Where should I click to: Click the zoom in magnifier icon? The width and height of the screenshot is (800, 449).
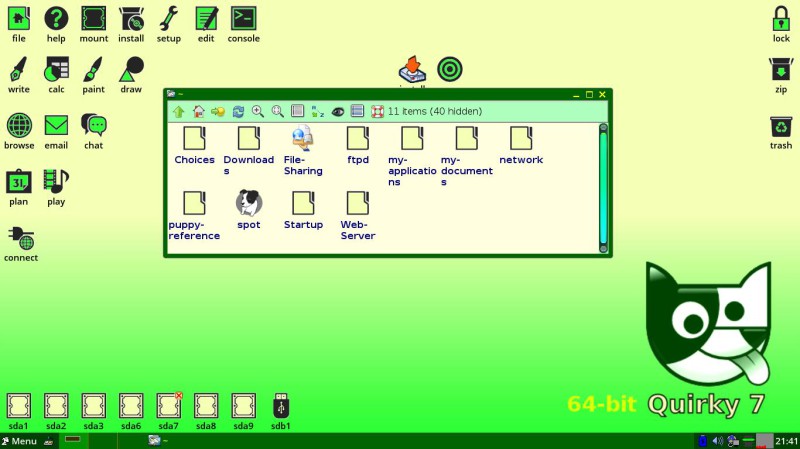[x=258, y=111]
